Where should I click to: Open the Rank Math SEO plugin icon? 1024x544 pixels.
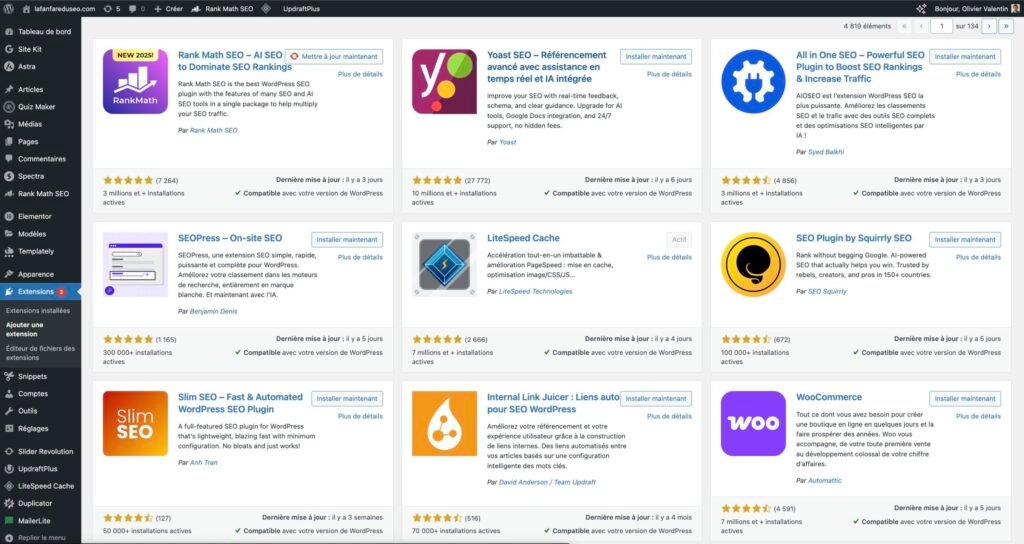coord(135,81)
